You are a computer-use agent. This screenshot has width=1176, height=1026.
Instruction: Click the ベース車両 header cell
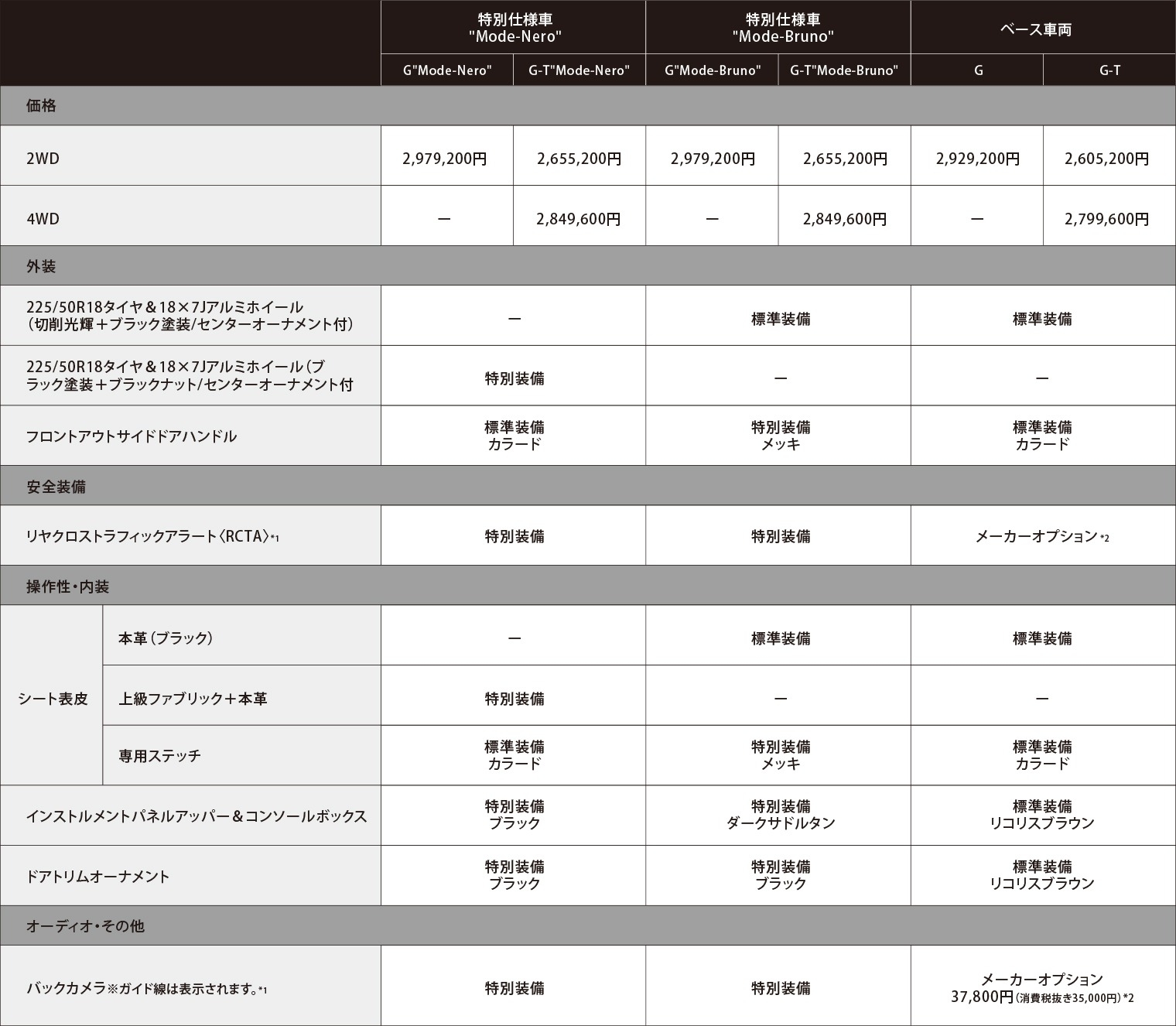tap(1043, 27)
